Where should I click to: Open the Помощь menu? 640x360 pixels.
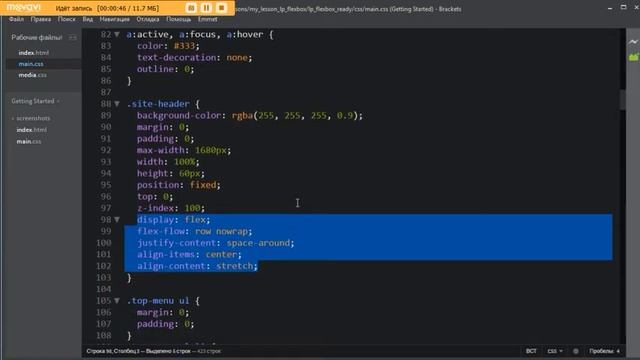pyautogui.click(x=178, y=19)
